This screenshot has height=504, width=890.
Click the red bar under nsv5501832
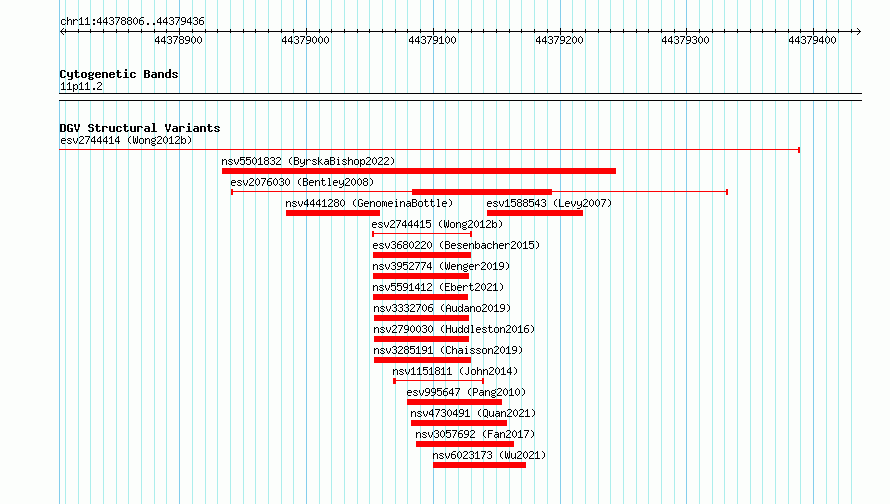point(419,171)
